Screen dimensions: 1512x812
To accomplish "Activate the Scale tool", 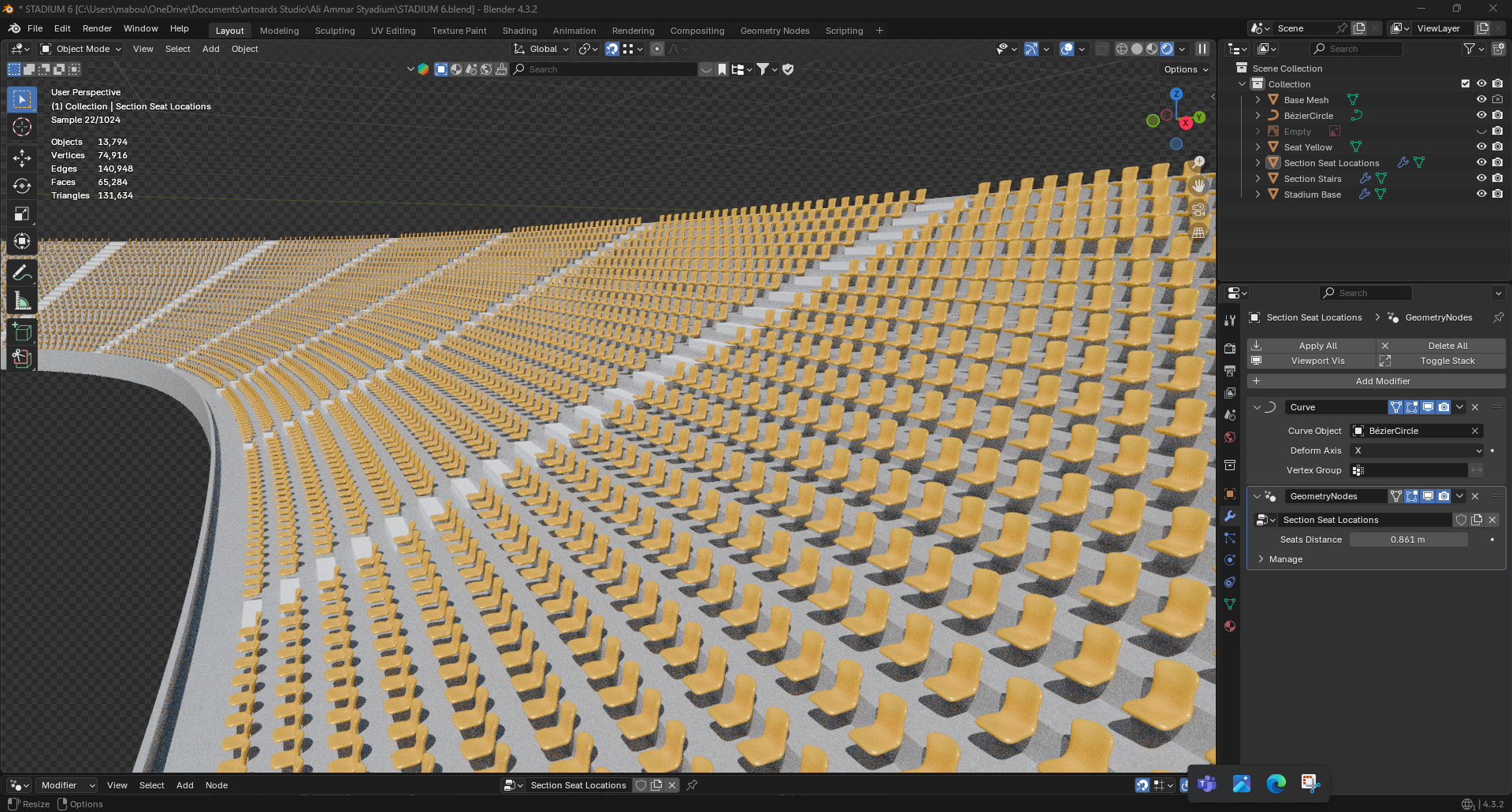I will [x=22, y=213].
